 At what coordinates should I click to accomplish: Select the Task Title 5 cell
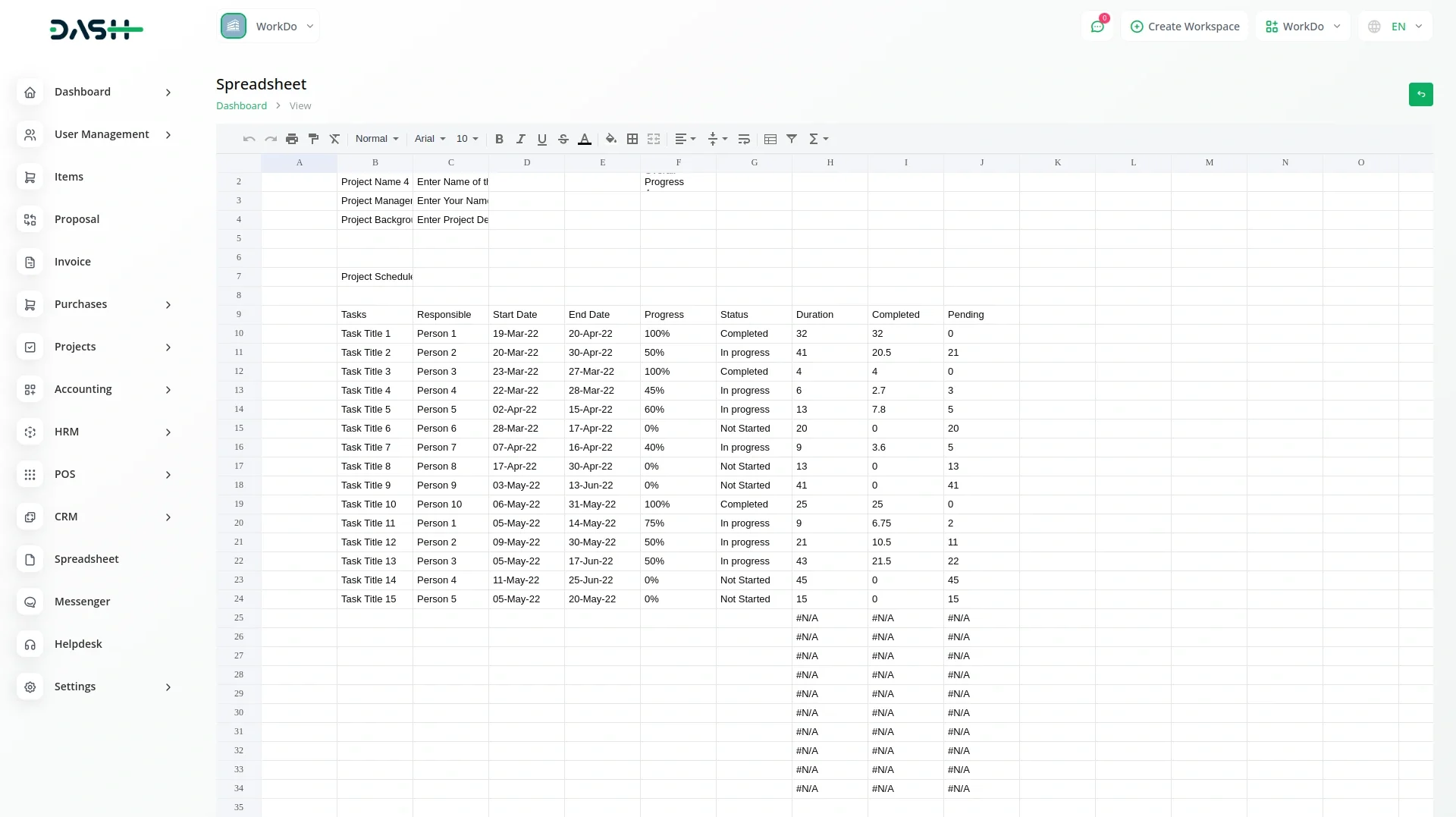point(375,410)
